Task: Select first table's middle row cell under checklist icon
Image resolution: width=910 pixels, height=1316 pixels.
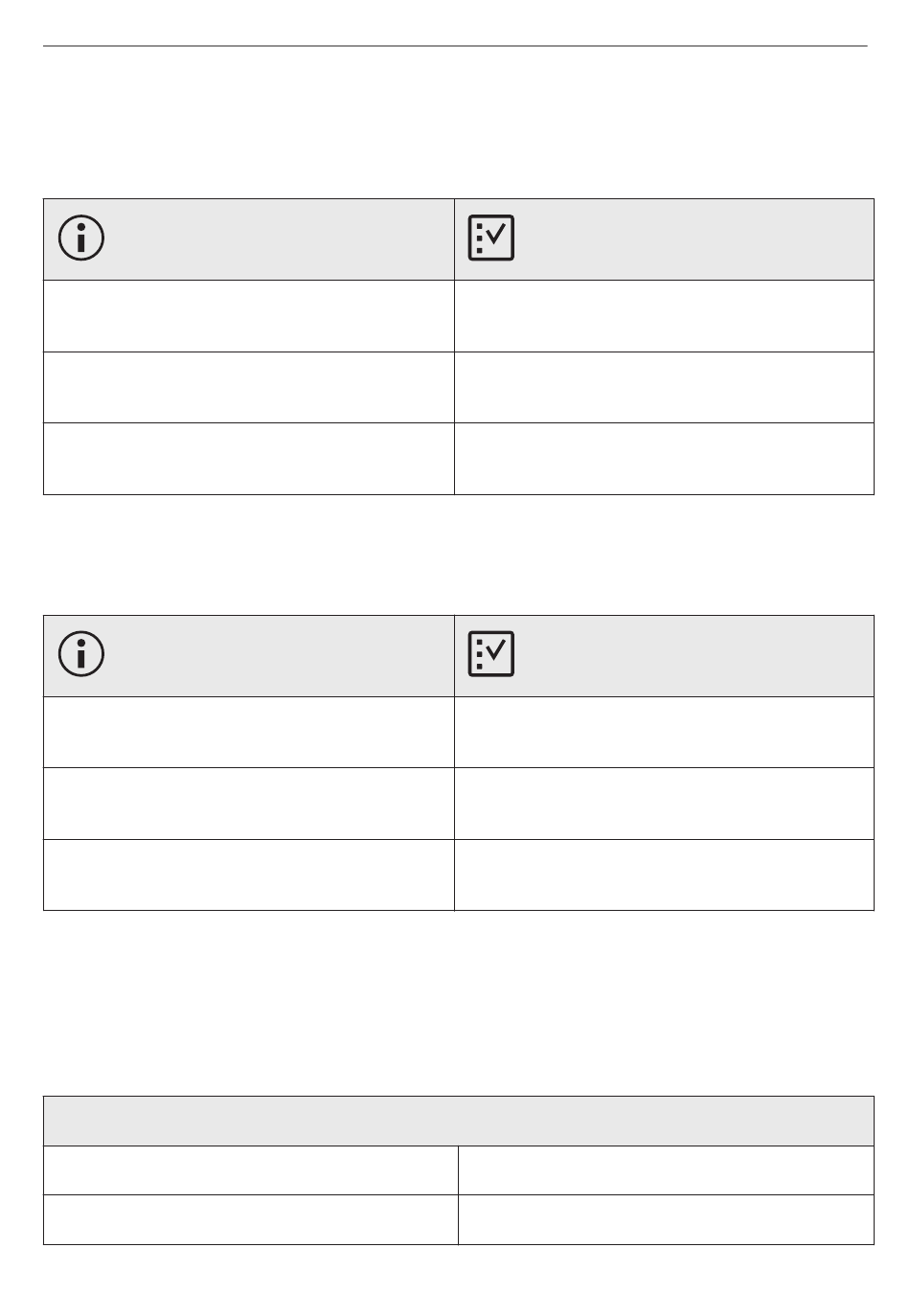Action: click(664, 387)
